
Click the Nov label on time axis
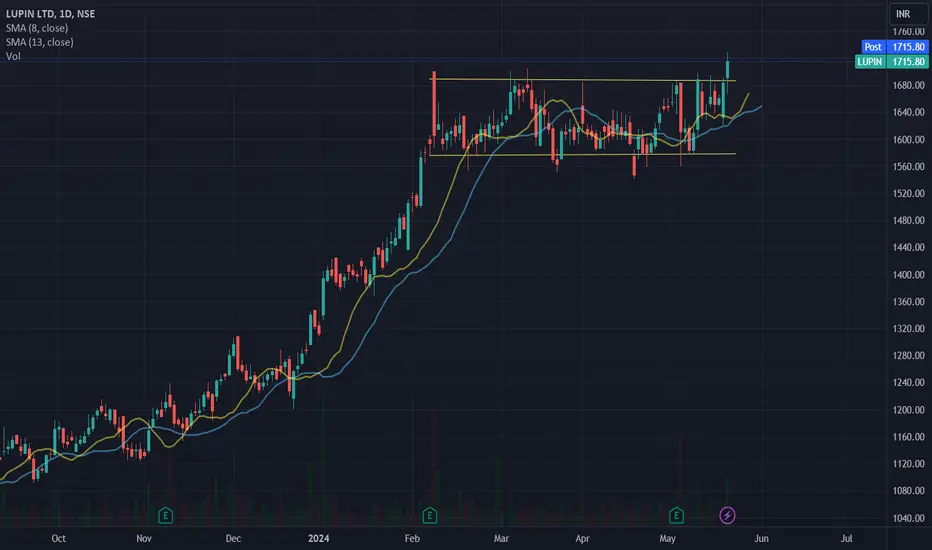pyautogui.click(x=144, y=538)
